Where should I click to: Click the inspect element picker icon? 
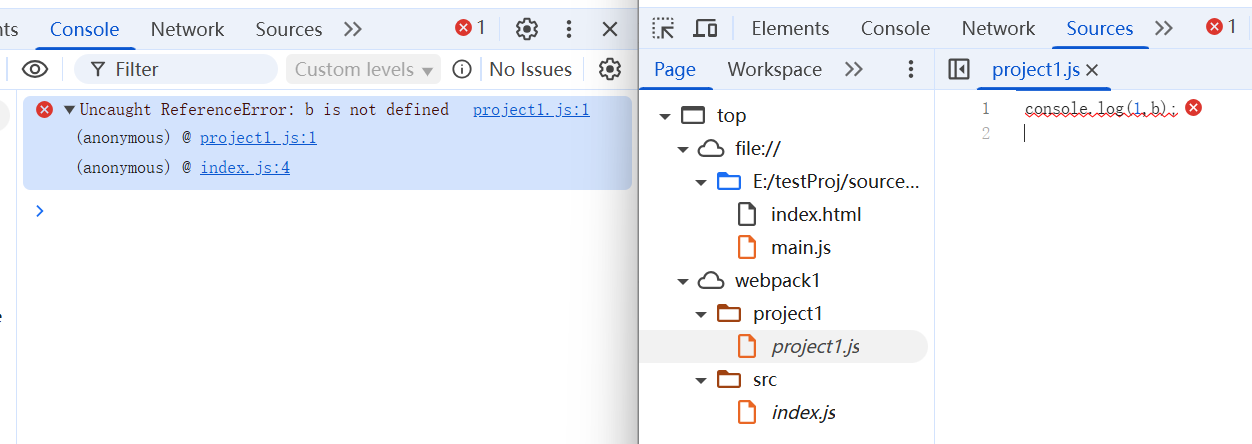(663, 28)
